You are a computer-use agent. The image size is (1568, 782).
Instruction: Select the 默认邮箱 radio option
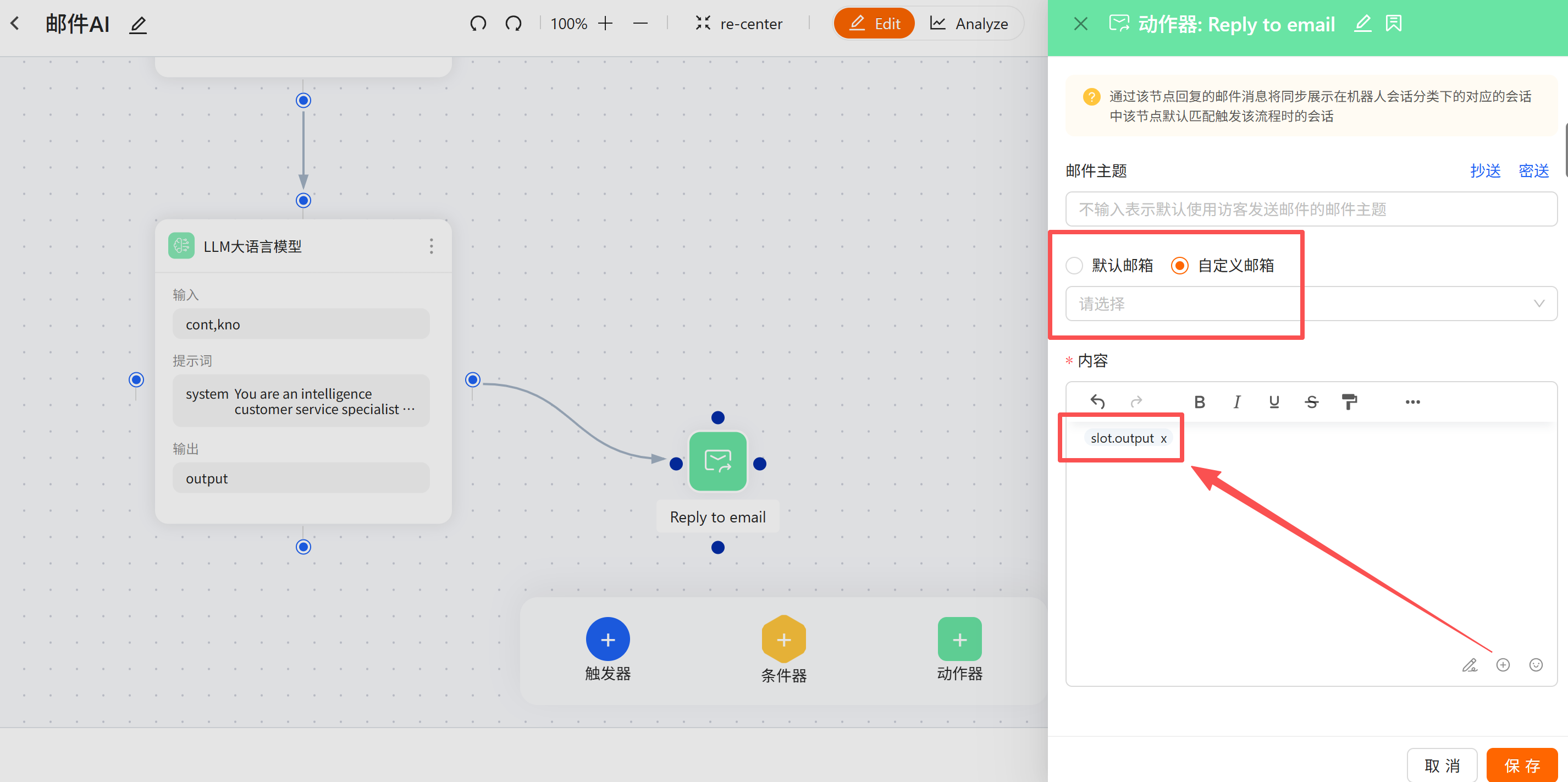tap(1074, 266)
